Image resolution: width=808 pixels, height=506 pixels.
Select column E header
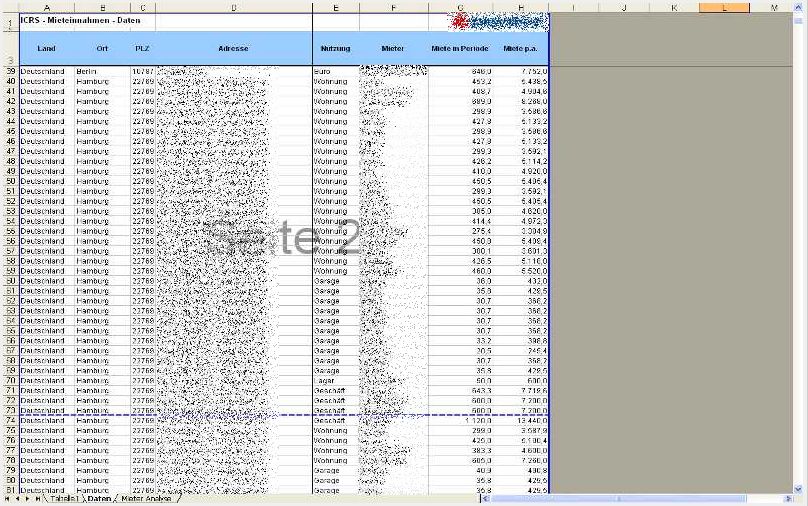point(336,8)
